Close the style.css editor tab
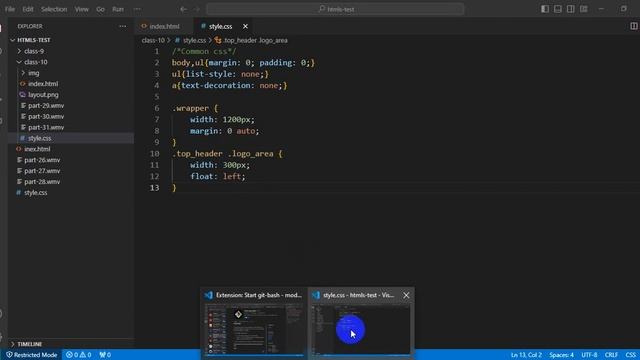This screenshot has height=360, width=640. click(245, 26)
